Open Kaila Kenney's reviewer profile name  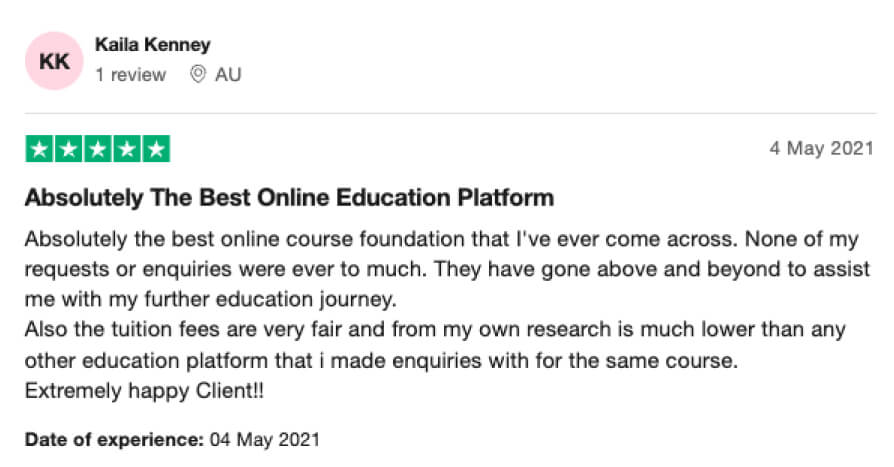[x=152, y=45]
